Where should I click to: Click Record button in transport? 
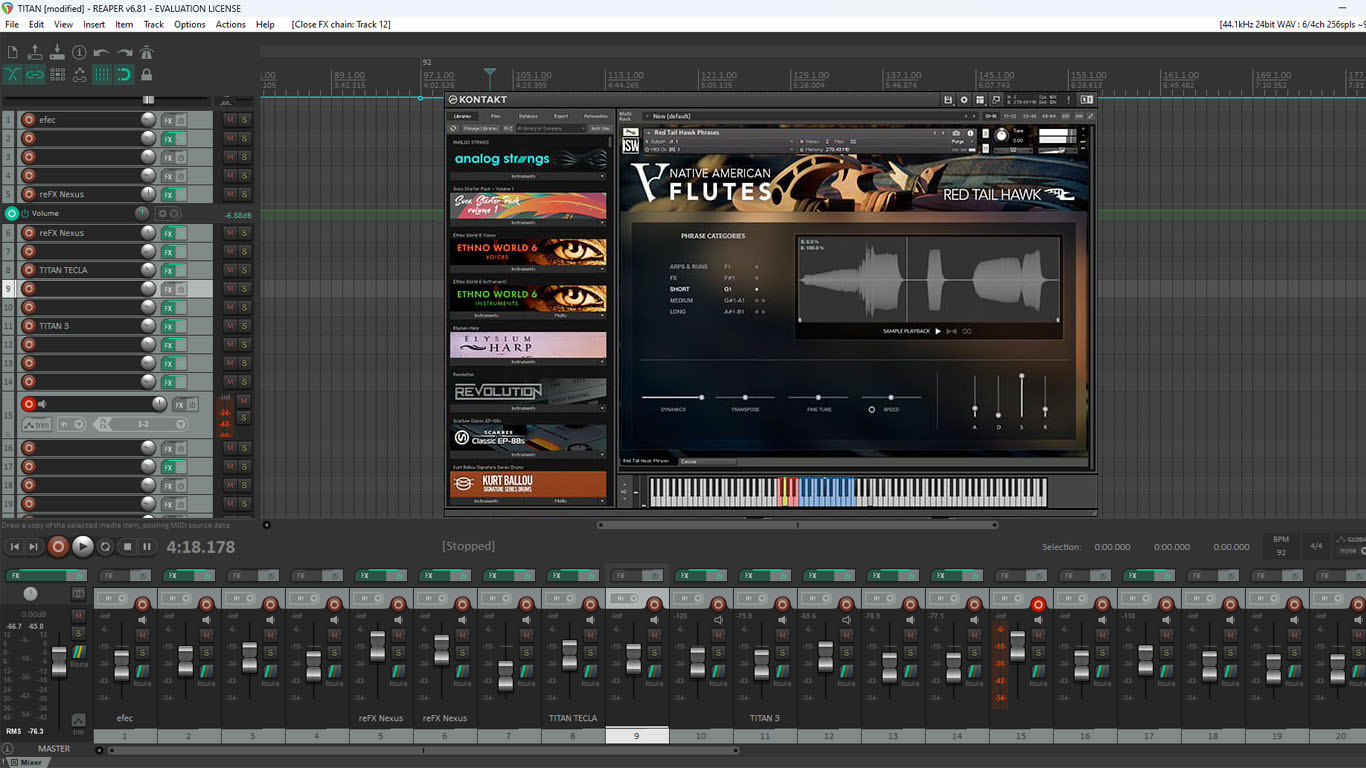pyautogui.click(x=58, y=546)
